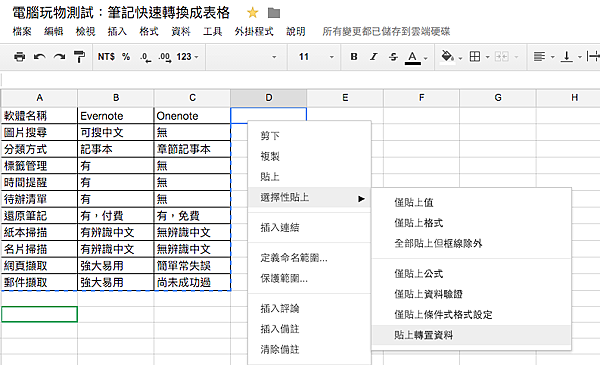Image resolution: width=600 pixels, height=365 pixels.
Task: Open the 資料 menu
Action: [x=181, y=31]
